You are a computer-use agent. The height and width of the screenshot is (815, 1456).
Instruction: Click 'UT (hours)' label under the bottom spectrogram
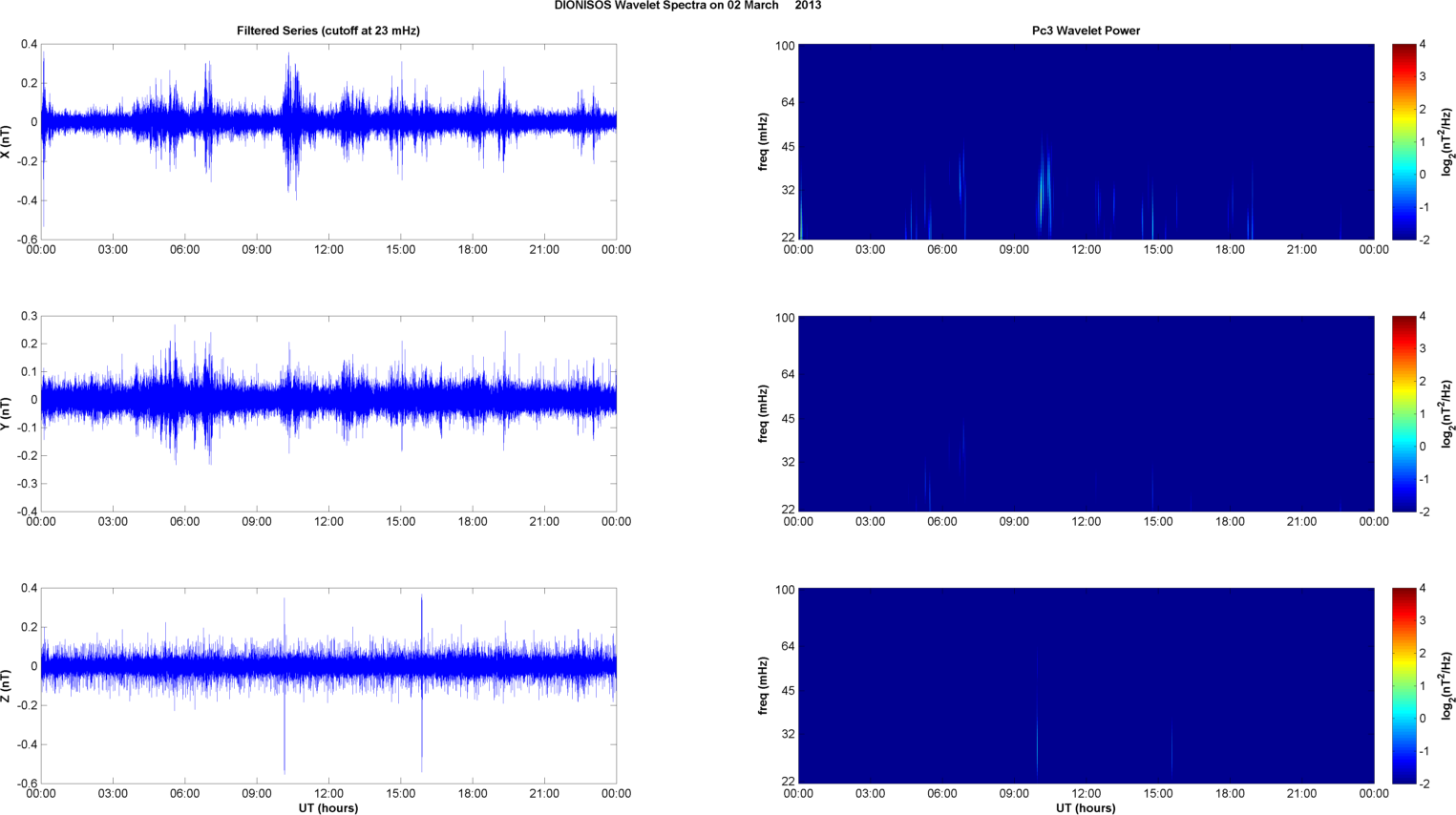coord(1086,808)
